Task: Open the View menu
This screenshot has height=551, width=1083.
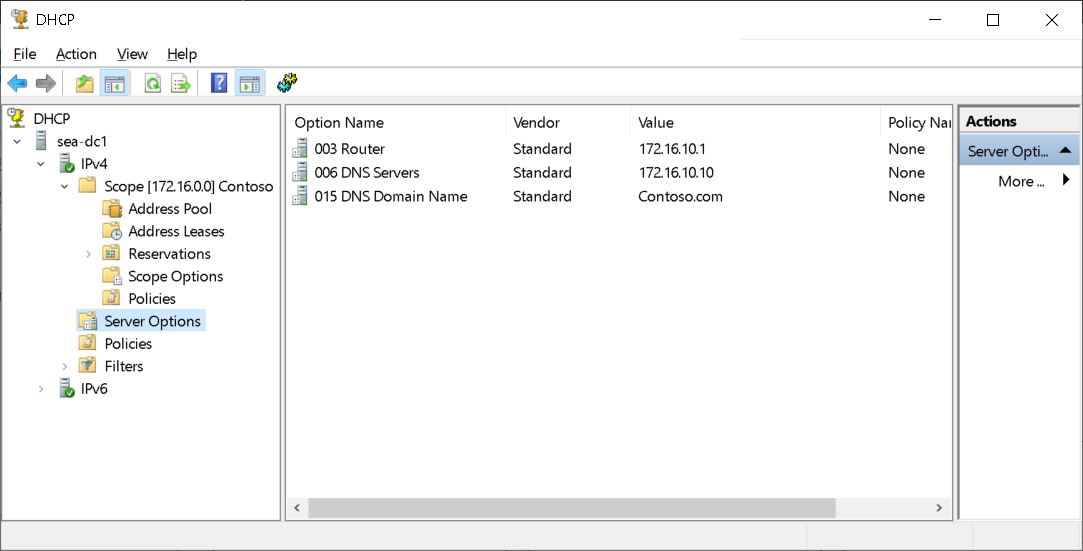Action: 132,54
